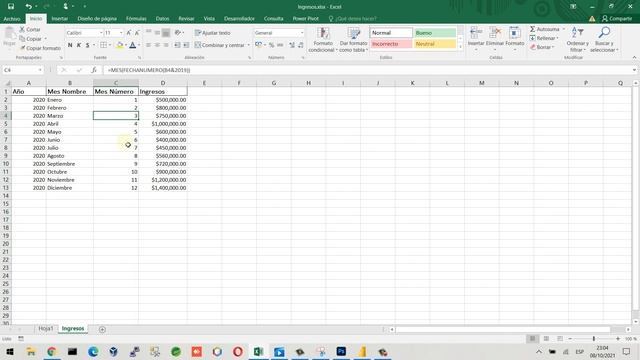Increase the font size
Screen dimensions: 640x360
[129, 33]
